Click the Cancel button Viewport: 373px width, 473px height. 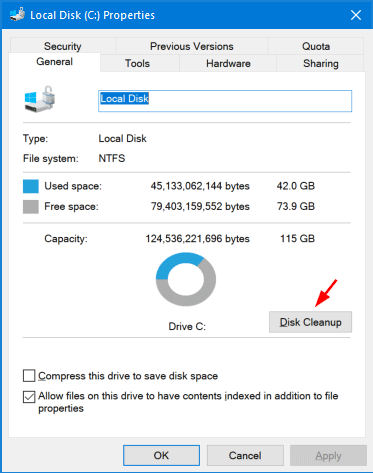pos(245,455)
